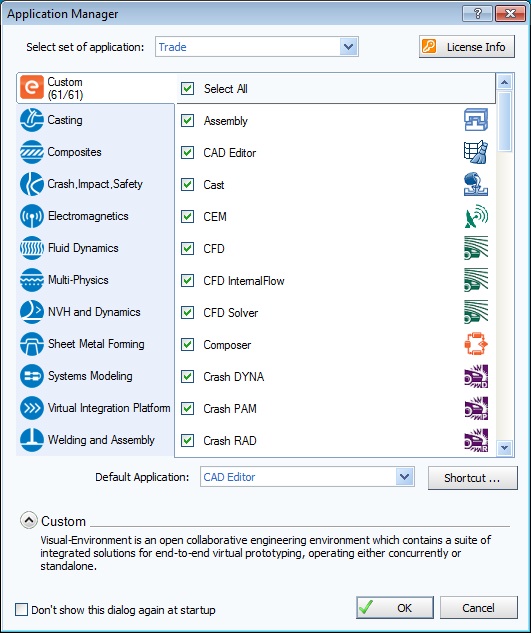Click the Multi-Physics category label

point(78,280)
